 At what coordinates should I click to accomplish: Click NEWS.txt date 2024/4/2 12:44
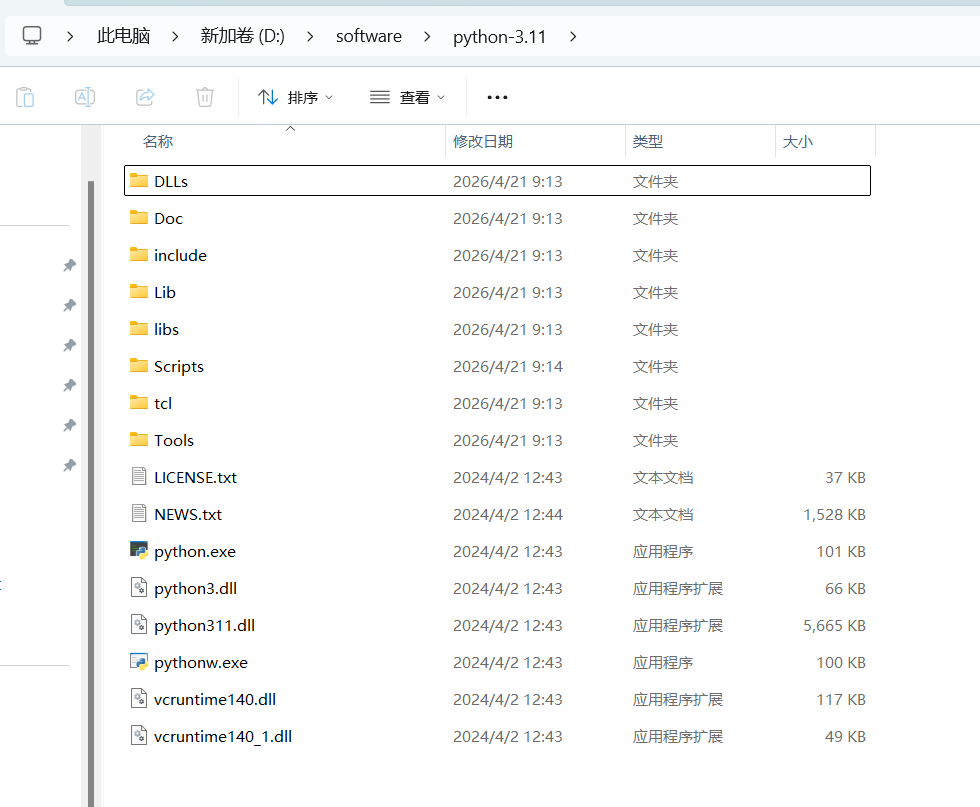(508, 514)
